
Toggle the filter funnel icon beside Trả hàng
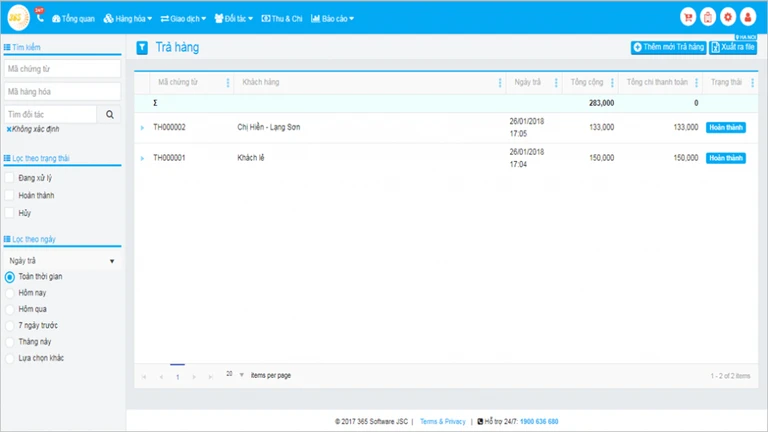142,48
